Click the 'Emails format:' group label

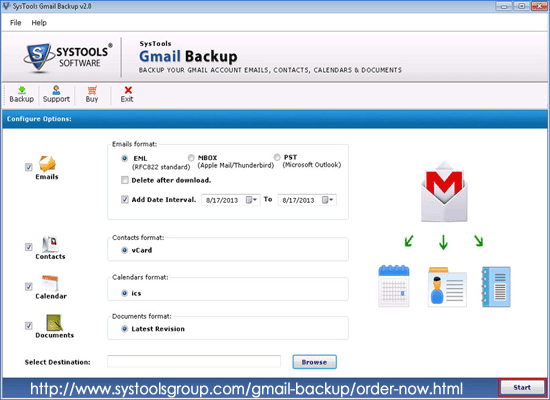click(x=134, y=144)
